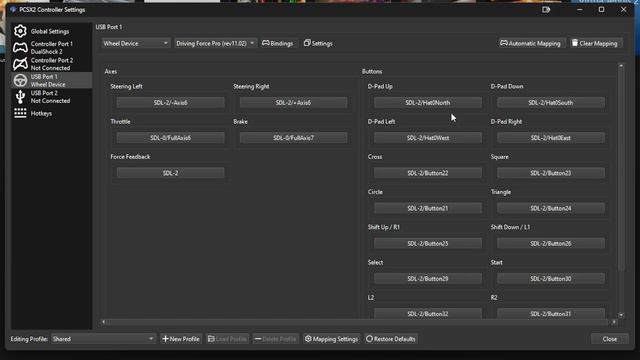640x360 pixels.
Task: Switch to the Bindings tab
Action: (x=278, y=43)
